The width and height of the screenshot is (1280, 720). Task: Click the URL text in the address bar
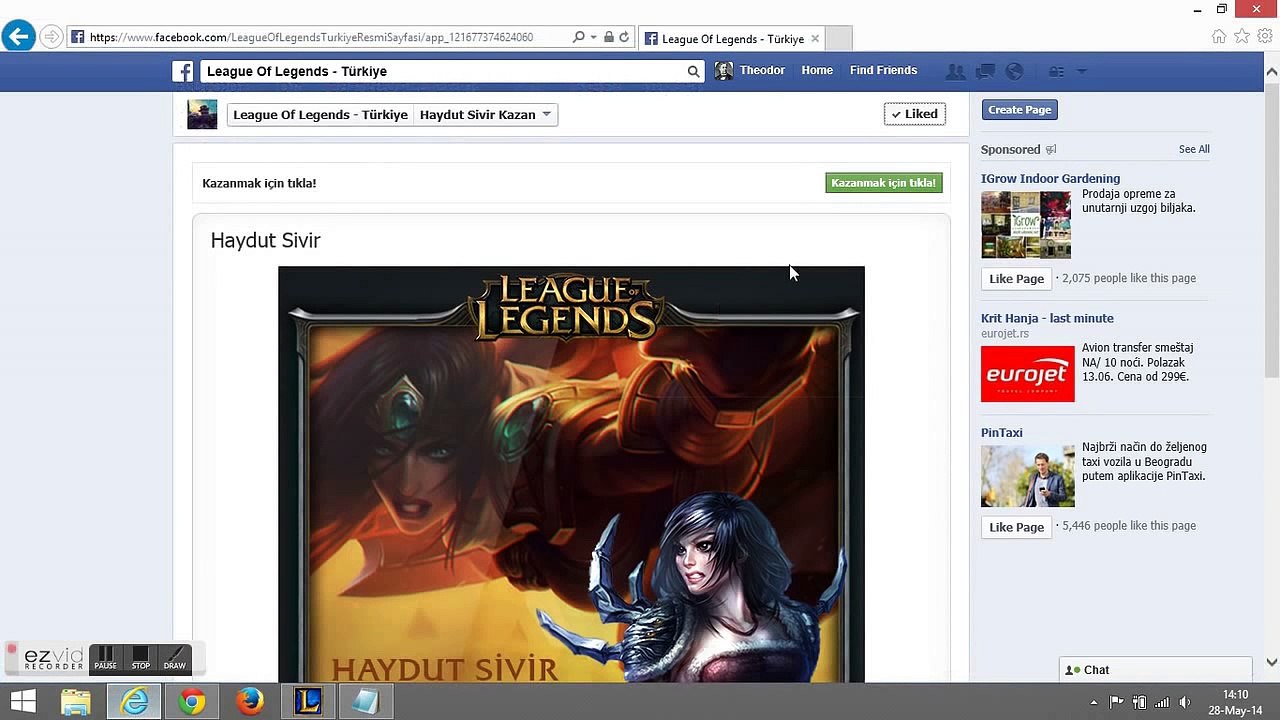click(x=311, y=37)
